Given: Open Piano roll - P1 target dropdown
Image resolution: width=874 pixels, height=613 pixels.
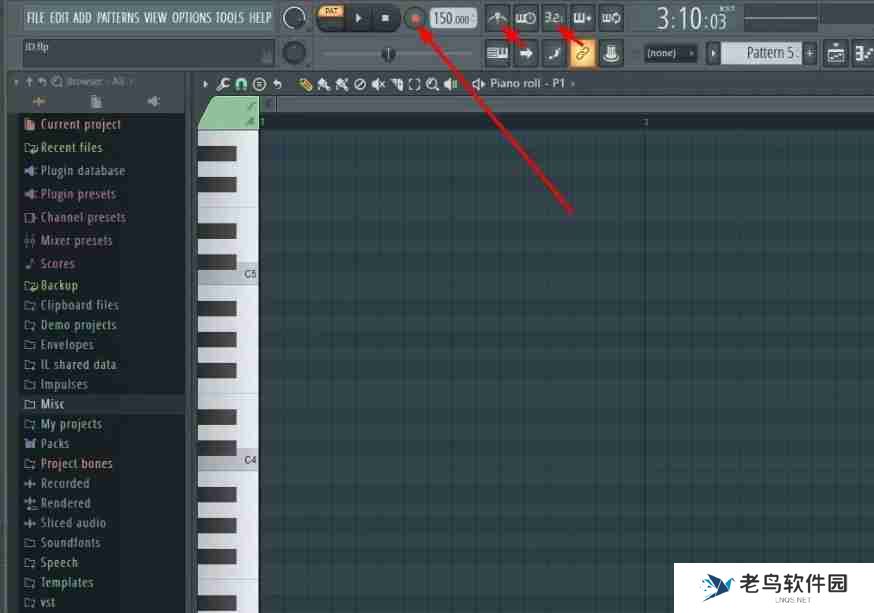Looking at the screenshot, I should [527, 84].
